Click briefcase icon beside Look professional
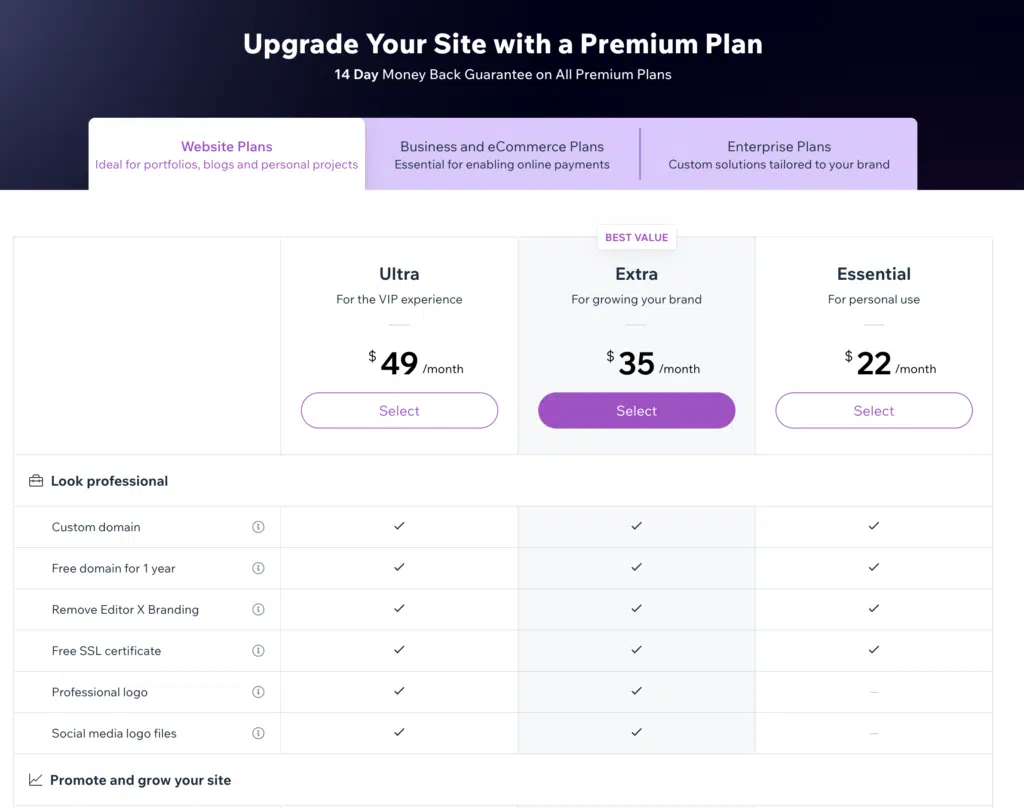This screenshot has width=1024, height=808. (36, 481)
